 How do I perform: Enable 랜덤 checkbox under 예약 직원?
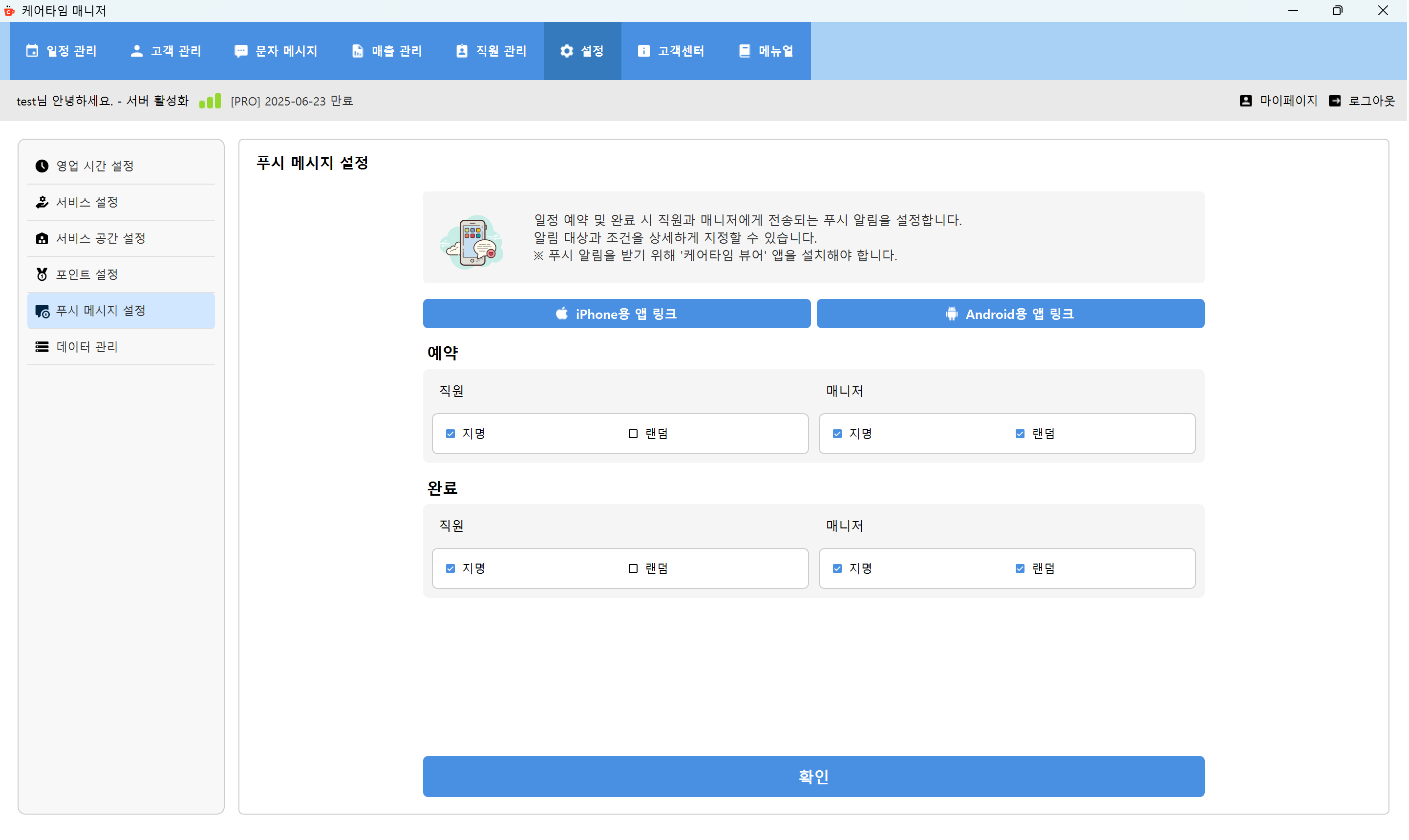pyautogui.click(x=632, y=434)
